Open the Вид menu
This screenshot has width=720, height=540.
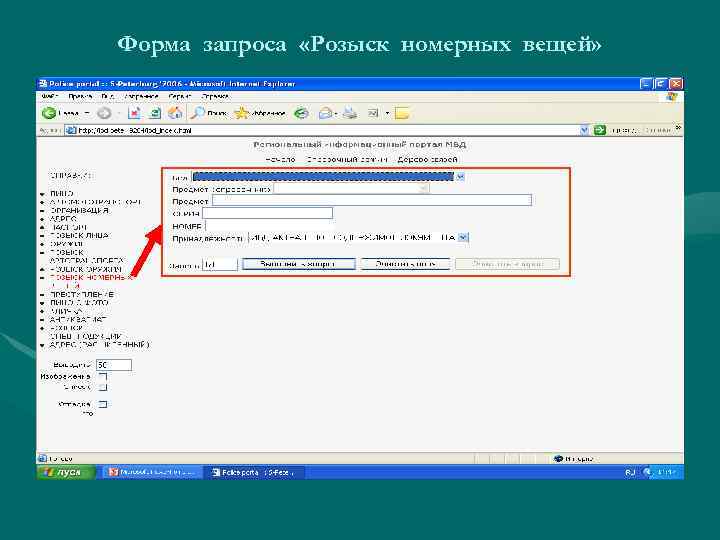[x=107, y=96]
